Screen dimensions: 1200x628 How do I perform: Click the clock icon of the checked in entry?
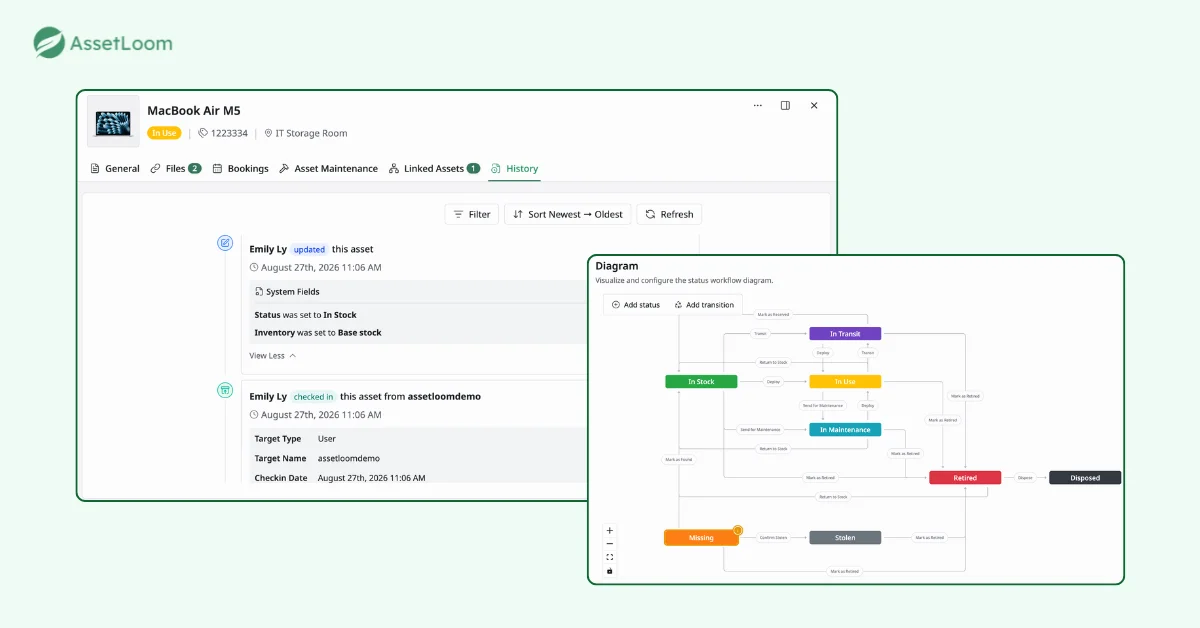click(x=254, y=415)
